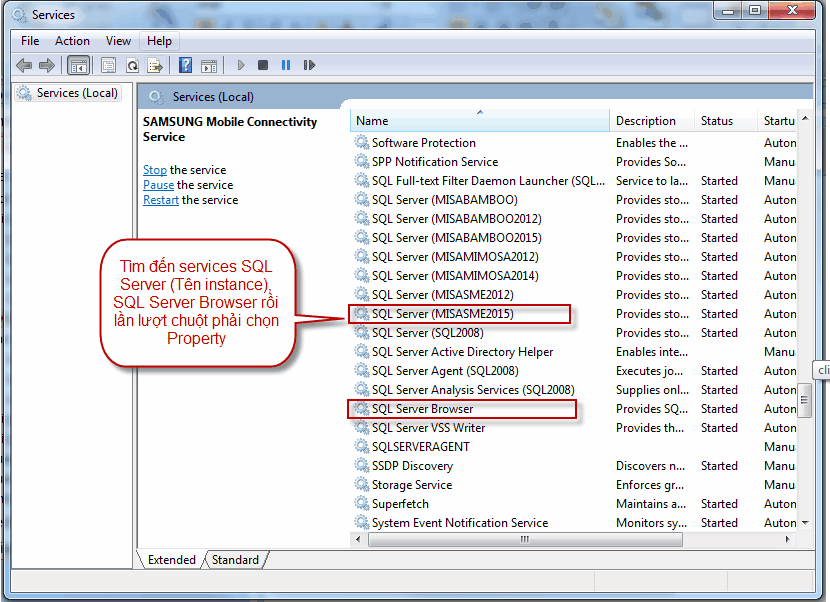Screen dimensions: 830x602
Task: Close the Services window
Action: tap(792, 10)
